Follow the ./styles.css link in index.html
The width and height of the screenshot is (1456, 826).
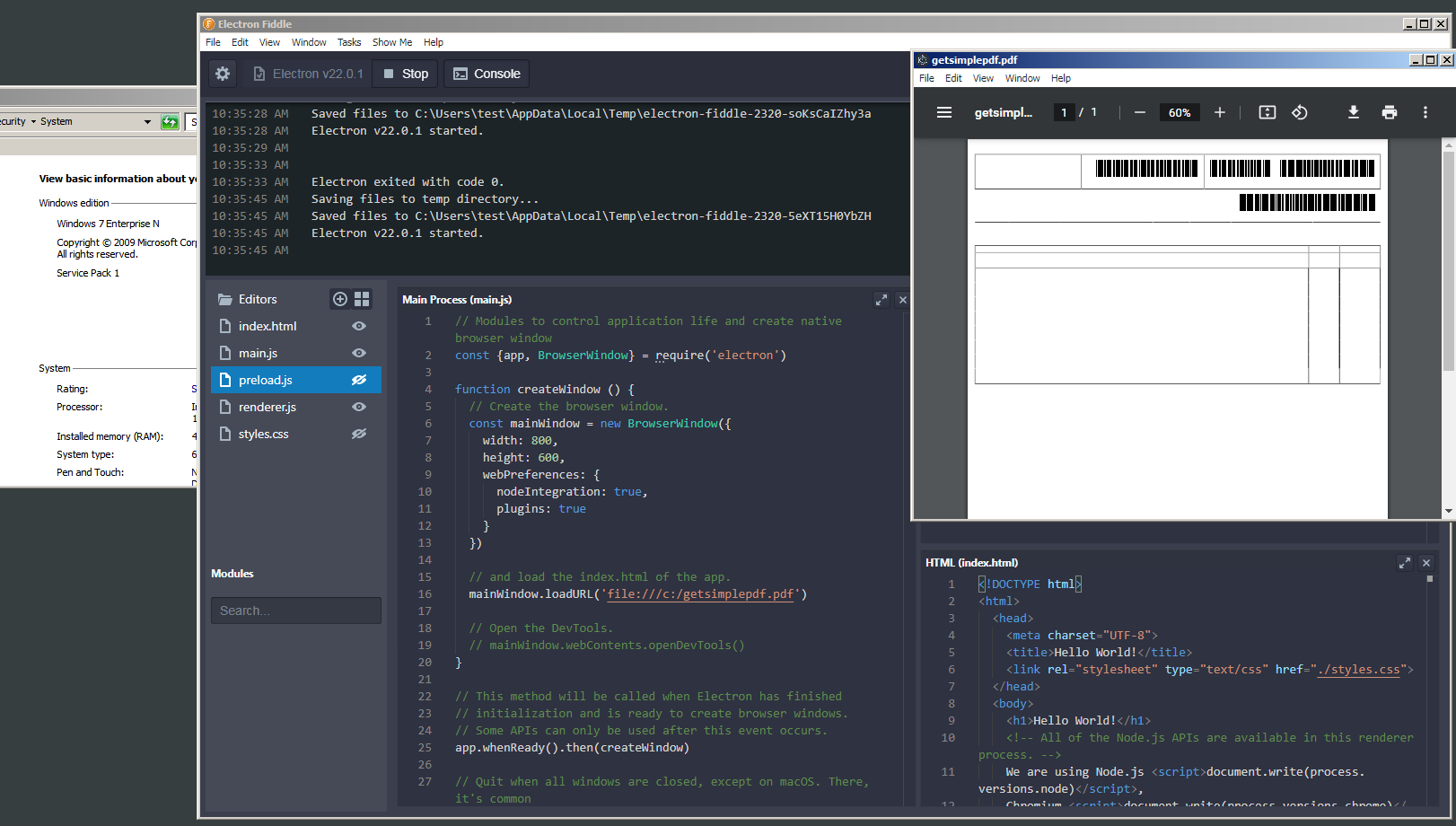(1358, 669)
